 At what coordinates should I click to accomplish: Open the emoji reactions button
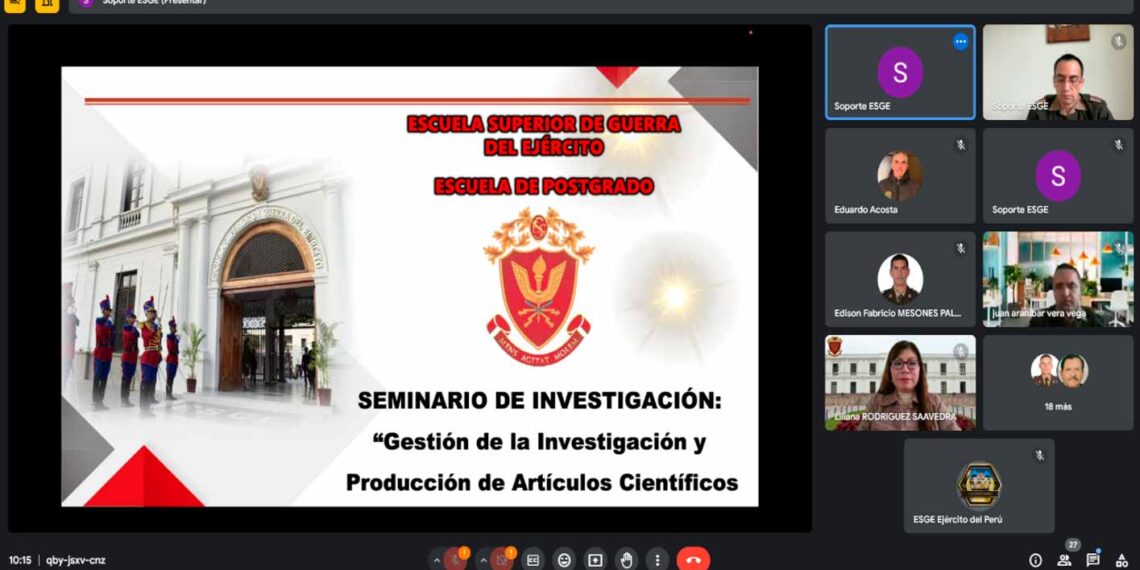564,560
